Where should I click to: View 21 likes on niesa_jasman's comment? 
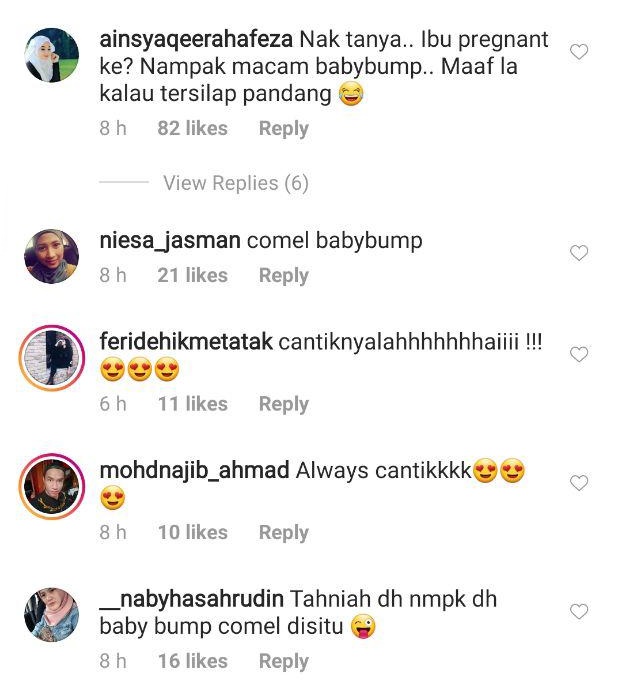click(192, 275)
